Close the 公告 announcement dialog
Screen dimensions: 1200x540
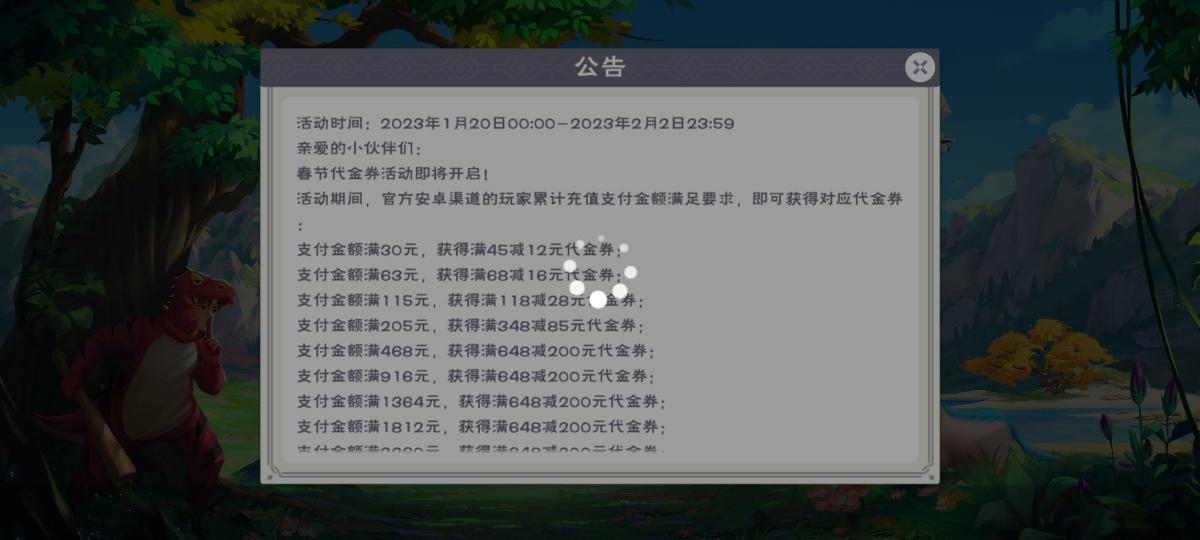click(x=920, y=67)
